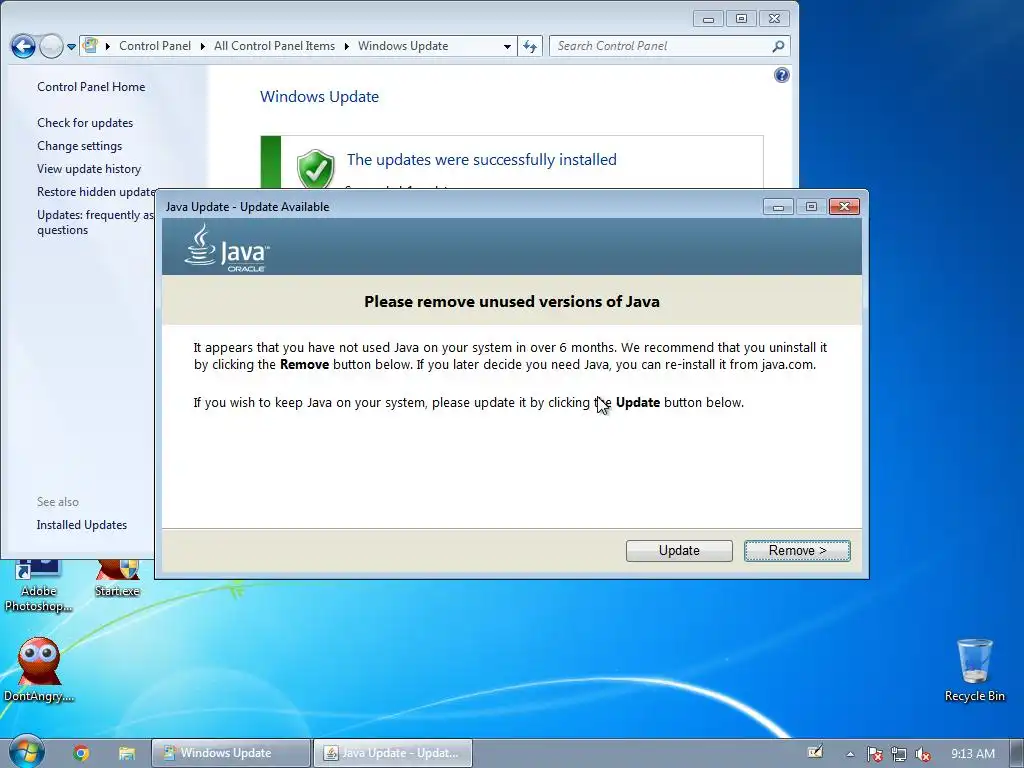The height and width of the screenshot is (768, 1024).
Task: Open Updates frequently asked questions link
Action: click(95, 222)
